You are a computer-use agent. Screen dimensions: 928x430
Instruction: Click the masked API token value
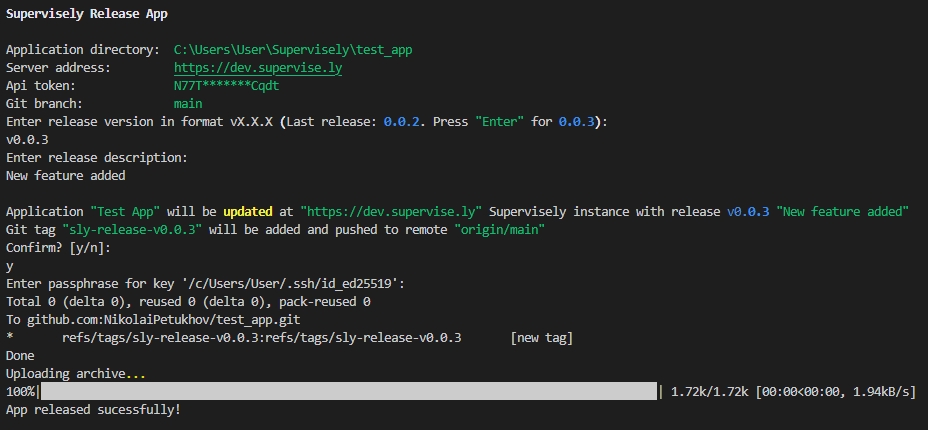[x=226, y=86]
